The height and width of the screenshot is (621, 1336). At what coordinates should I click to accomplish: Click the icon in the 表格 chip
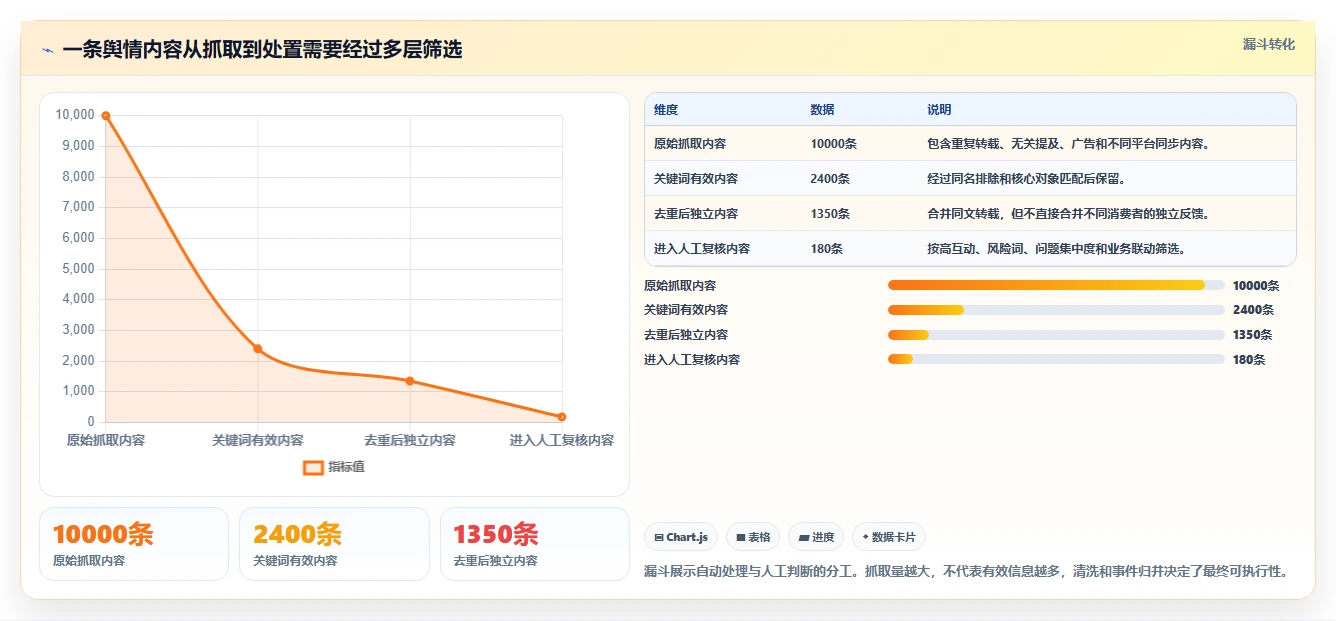tap(740, 538)
